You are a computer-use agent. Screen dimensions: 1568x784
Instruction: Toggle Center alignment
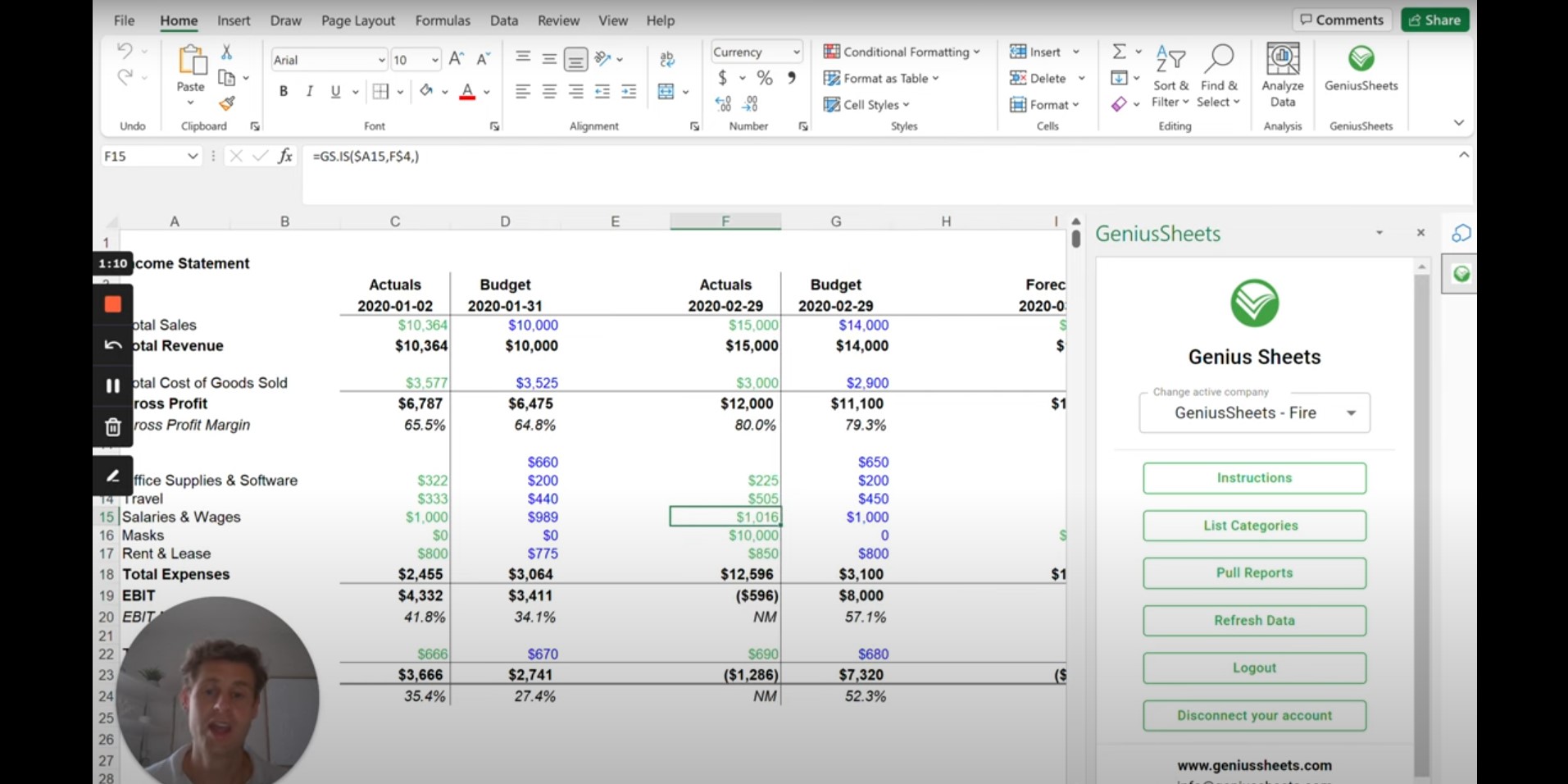549,91
